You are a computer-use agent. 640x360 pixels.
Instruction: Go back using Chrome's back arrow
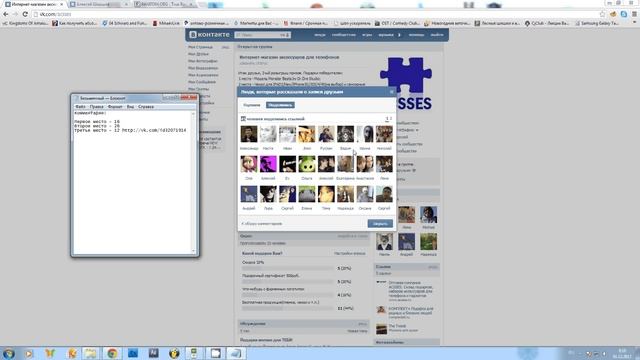coord(6,14)
